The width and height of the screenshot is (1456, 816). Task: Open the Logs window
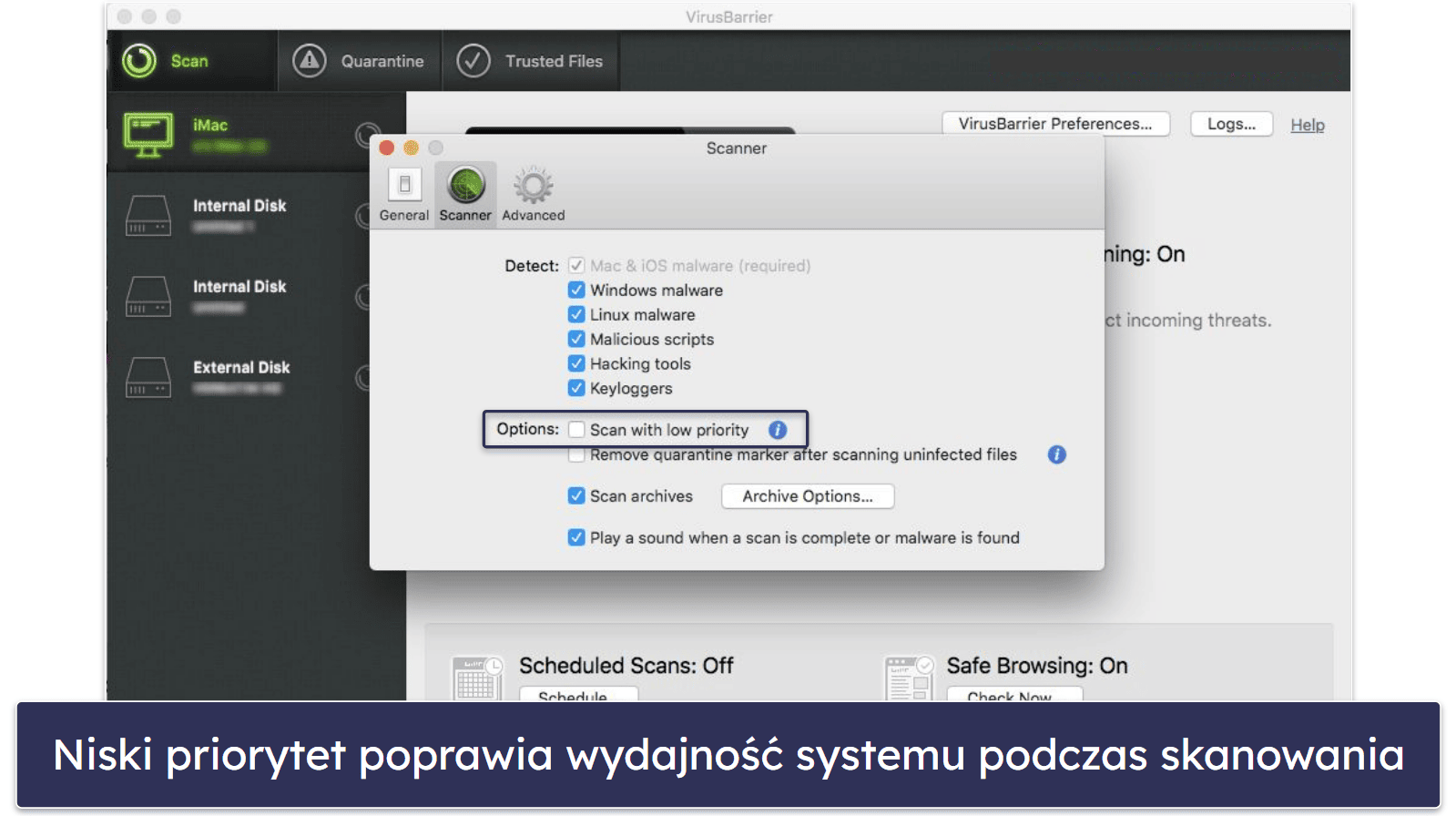click(x=1231, y=124)
